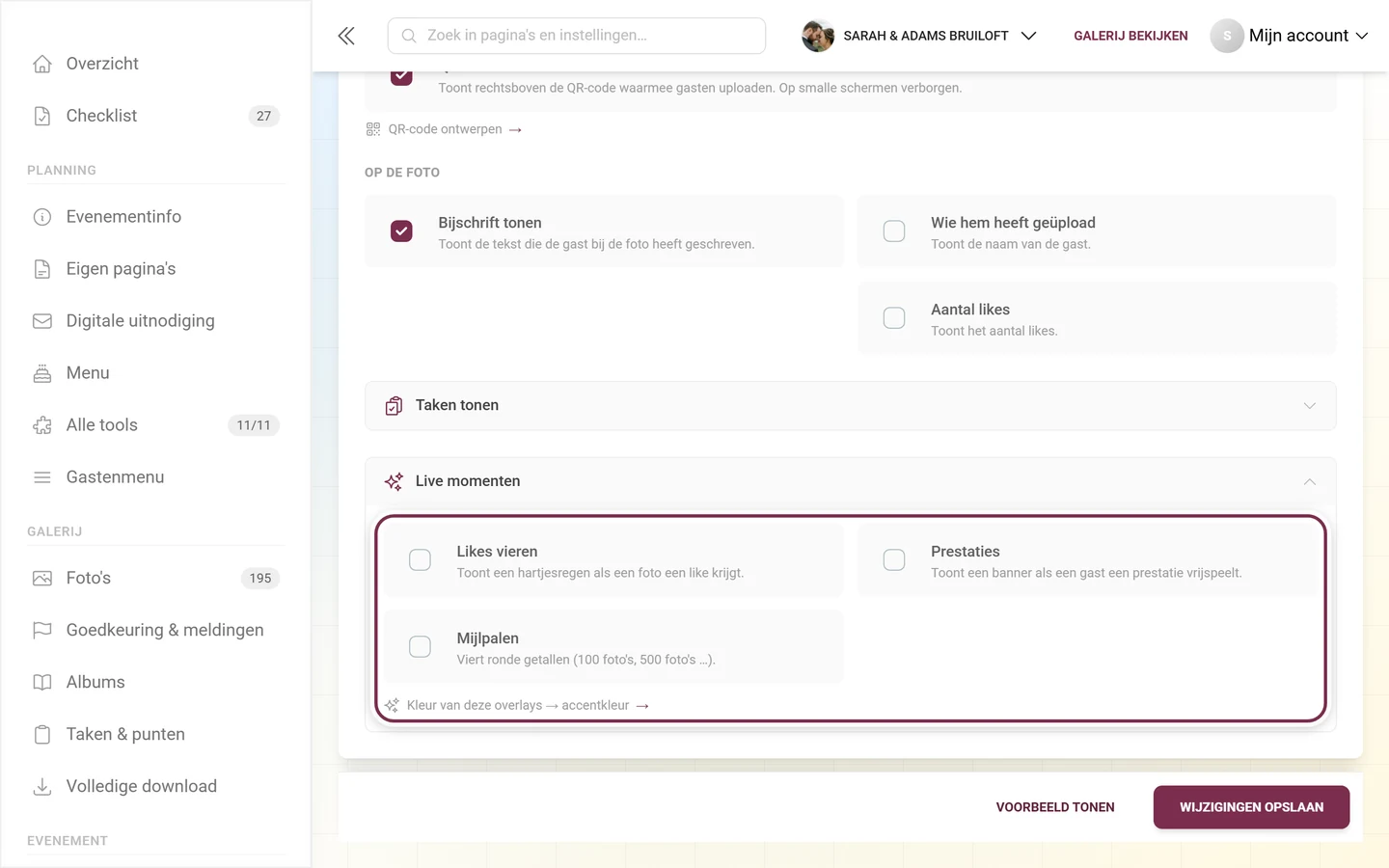1389x868 pixels.
Task: Click the page icon beside Eigen pagina's
Action: click(x=42, y=269)
